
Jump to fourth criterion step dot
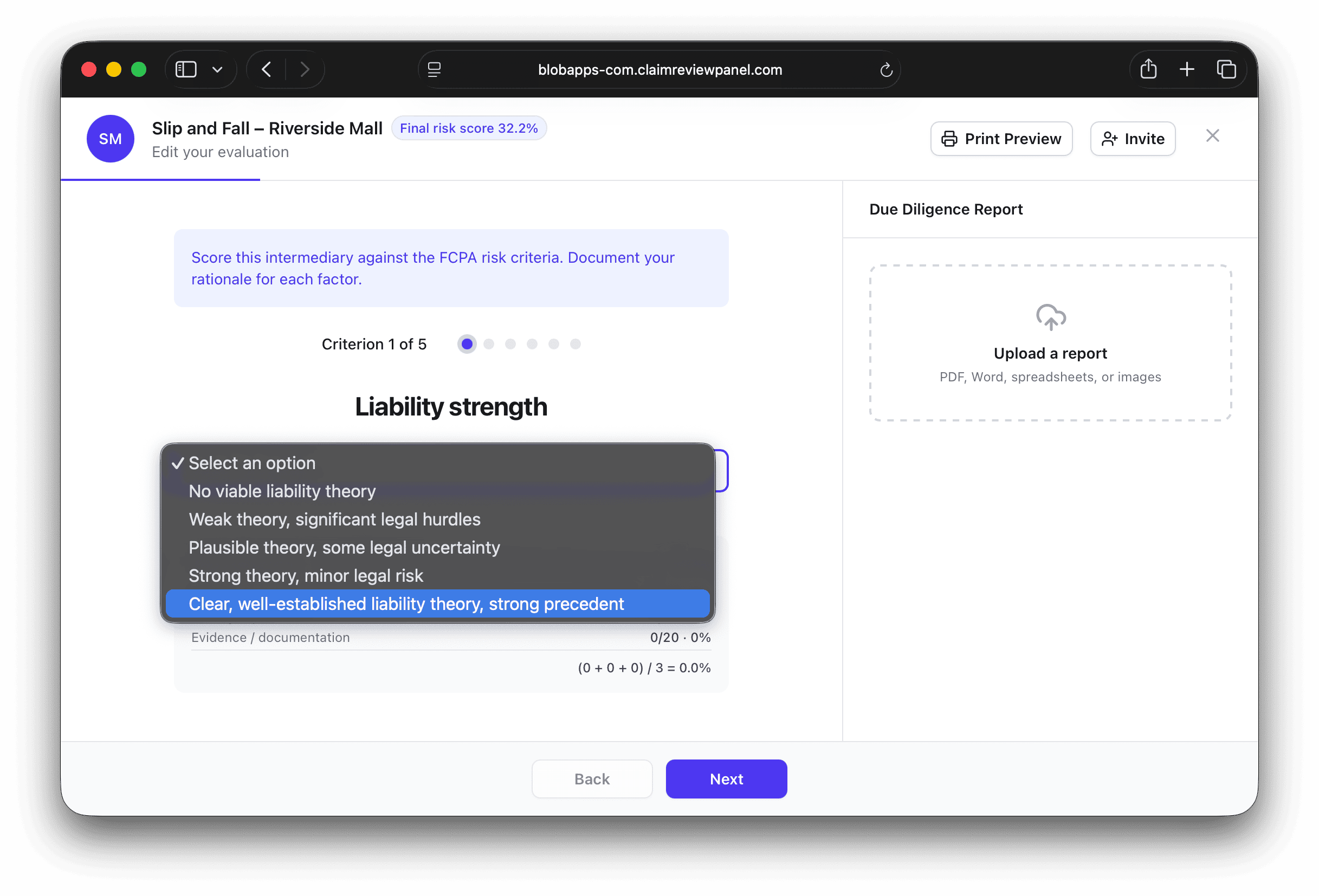532,344
